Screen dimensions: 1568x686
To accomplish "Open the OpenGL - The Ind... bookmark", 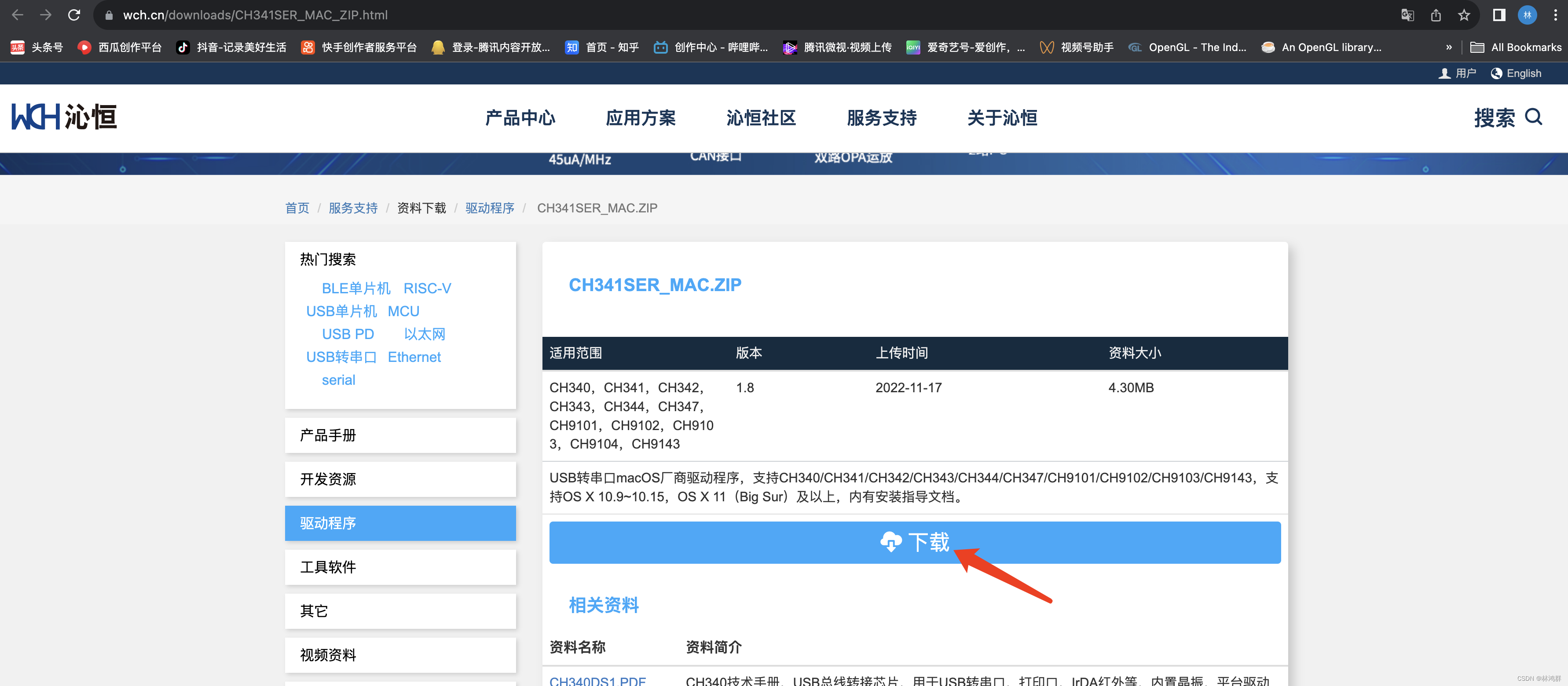I will point(1187,47).
